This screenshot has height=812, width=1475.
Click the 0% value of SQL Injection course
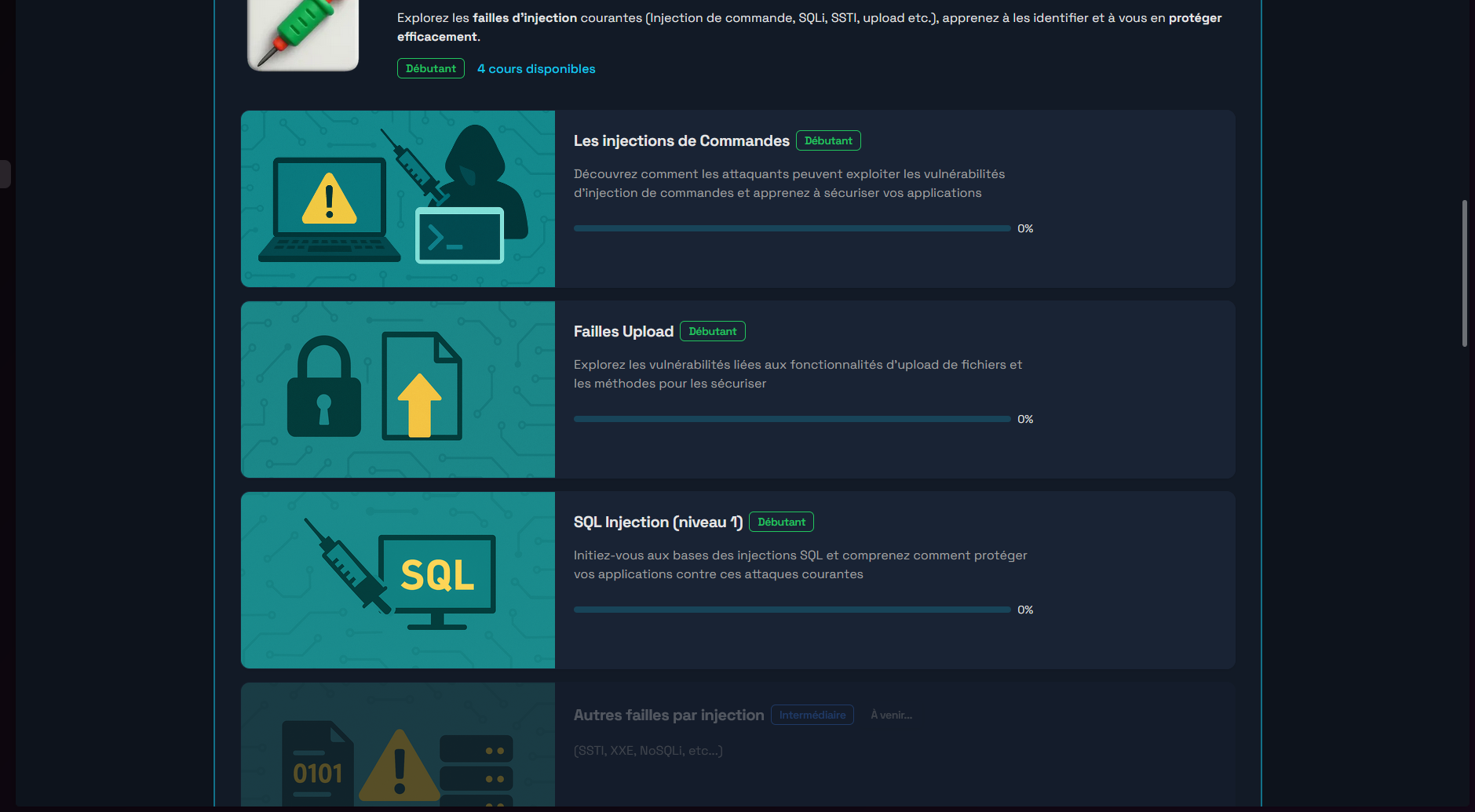click(1025, 610)
